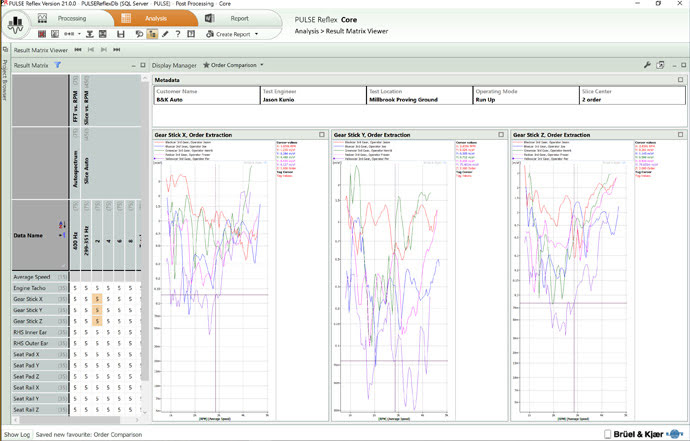Image resolution: width=690 pixels, height=441 pixels.
Task: Jump to last result with the fast-forward icon
Action: point(117,50)
